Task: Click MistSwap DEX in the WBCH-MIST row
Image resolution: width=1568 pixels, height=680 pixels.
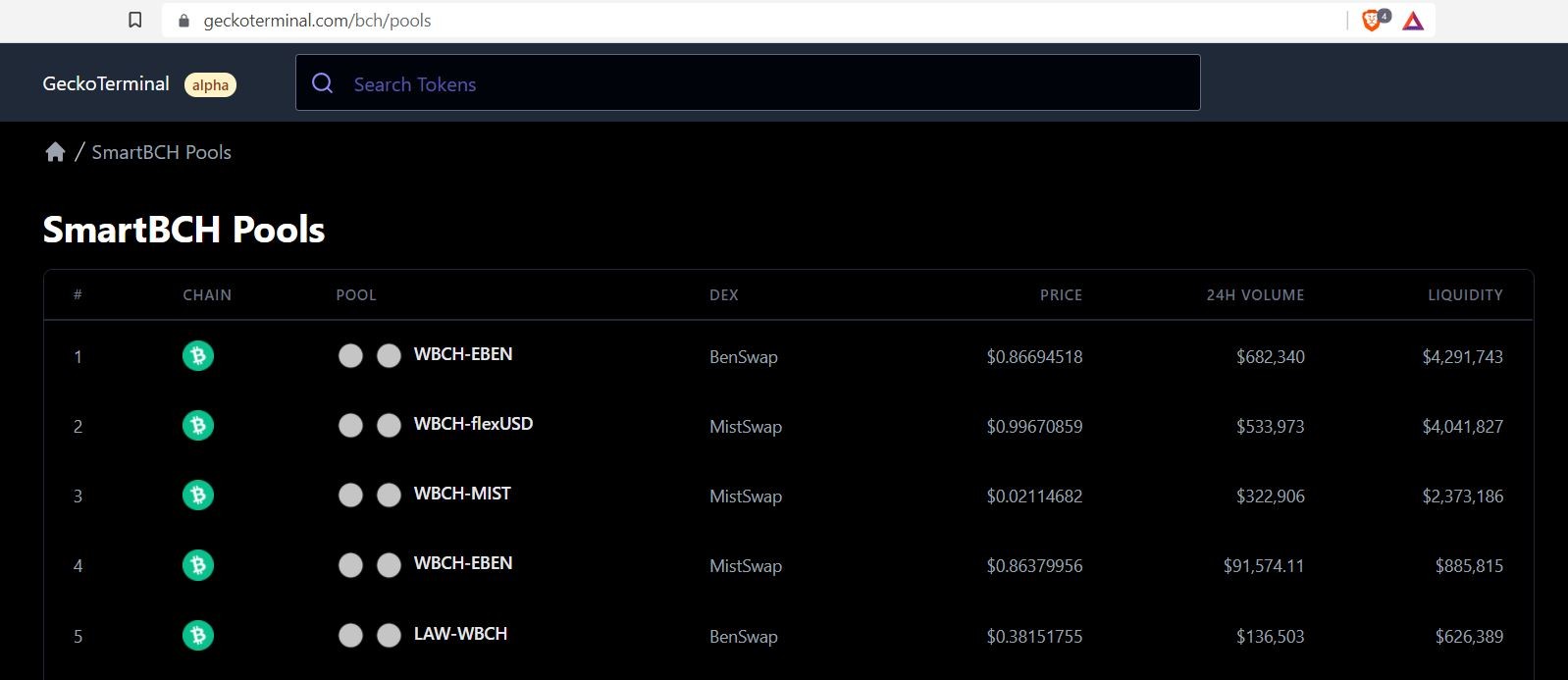Action: pyautogui.click(x=746, y=497)
